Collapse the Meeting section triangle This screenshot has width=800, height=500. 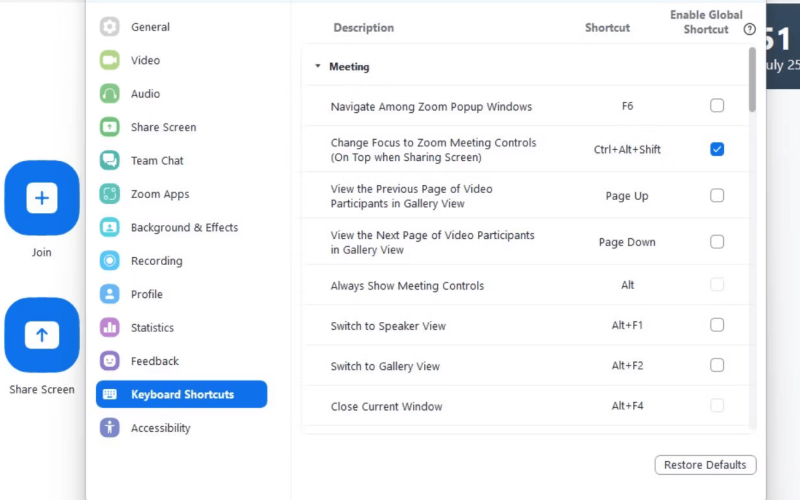(318, 66)
